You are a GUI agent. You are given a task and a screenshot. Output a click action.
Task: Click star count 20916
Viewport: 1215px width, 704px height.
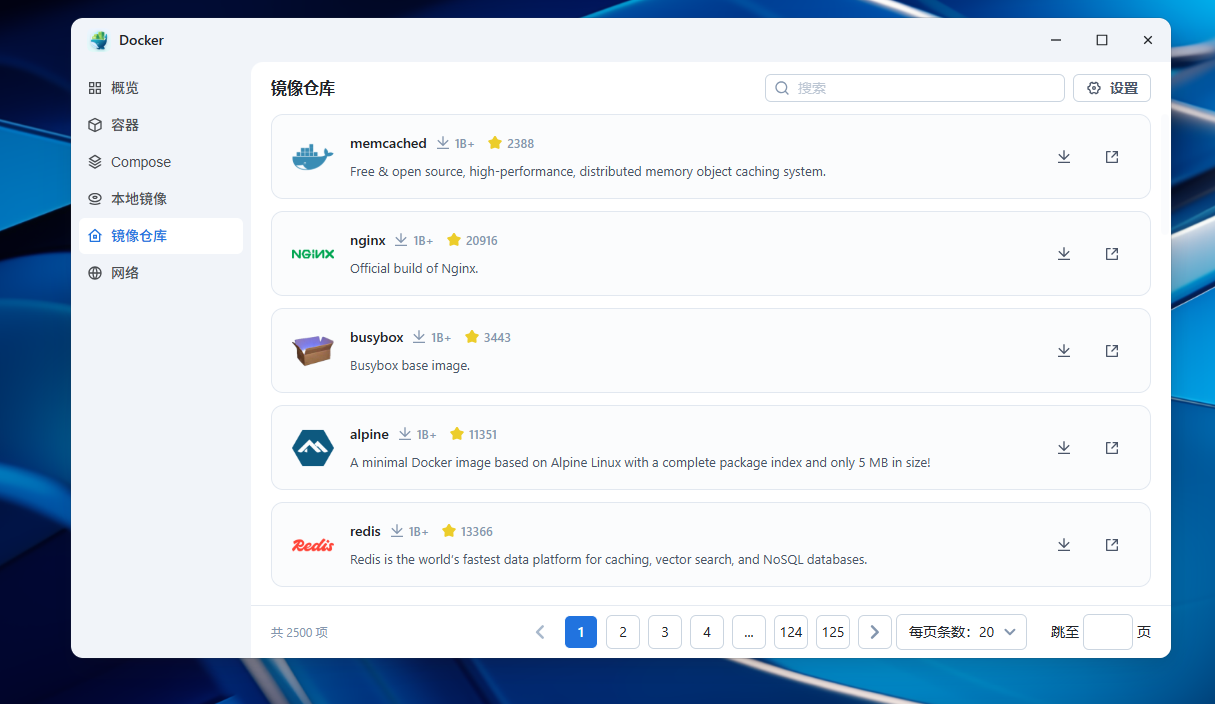tap(482, 241)
